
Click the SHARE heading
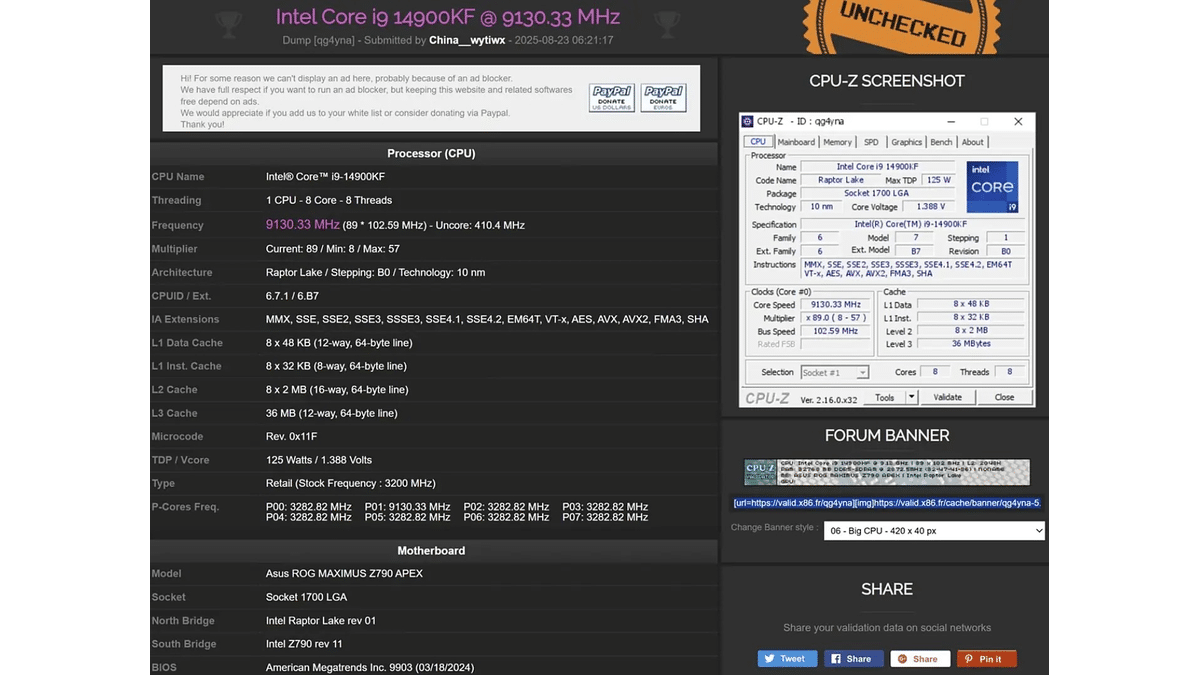pos(887,590)
